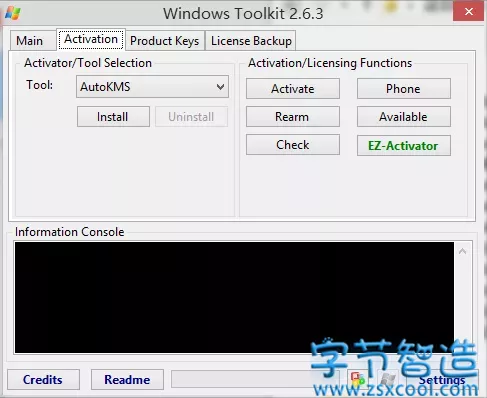Open the Tool dropdown showing AutoKMS
This screenshot has width=487, height=398.
click(152, 87)
